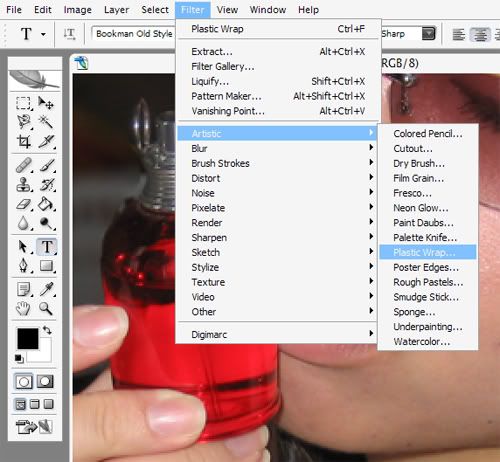
Task: Choose Liquify menu entry
Action: 278,81
